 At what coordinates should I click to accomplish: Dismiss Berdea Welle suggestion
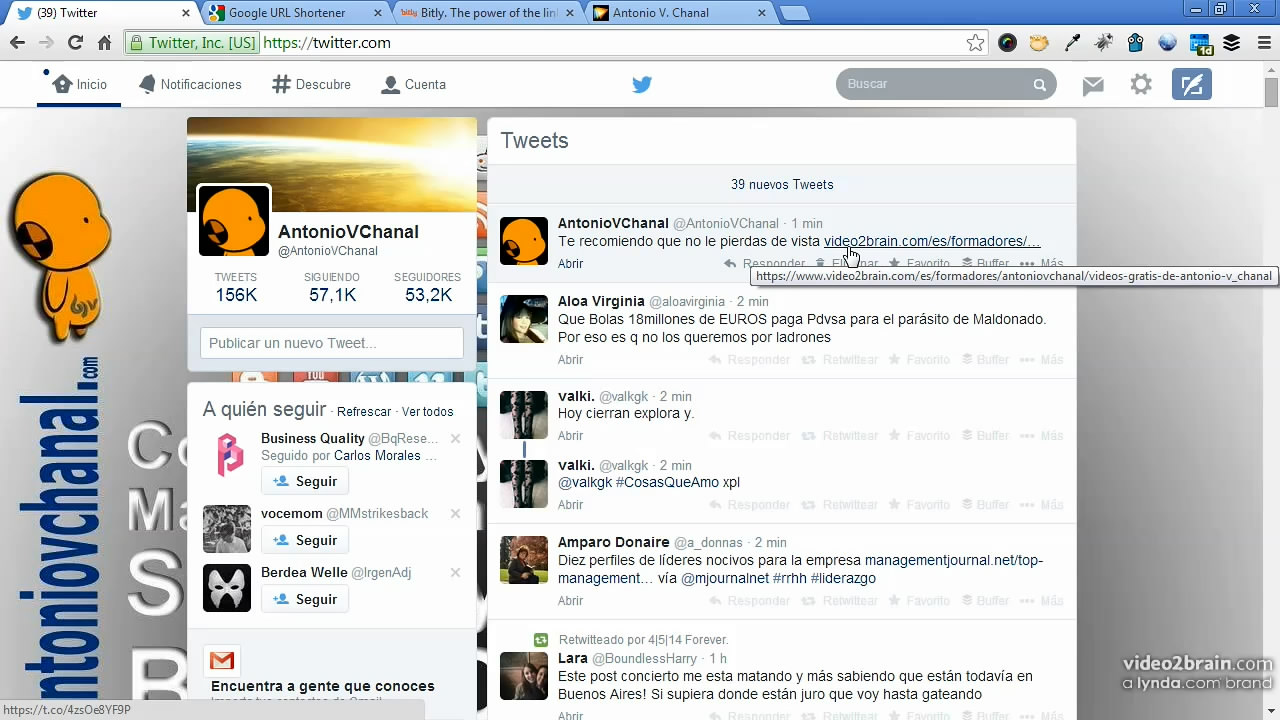point(455,573)
